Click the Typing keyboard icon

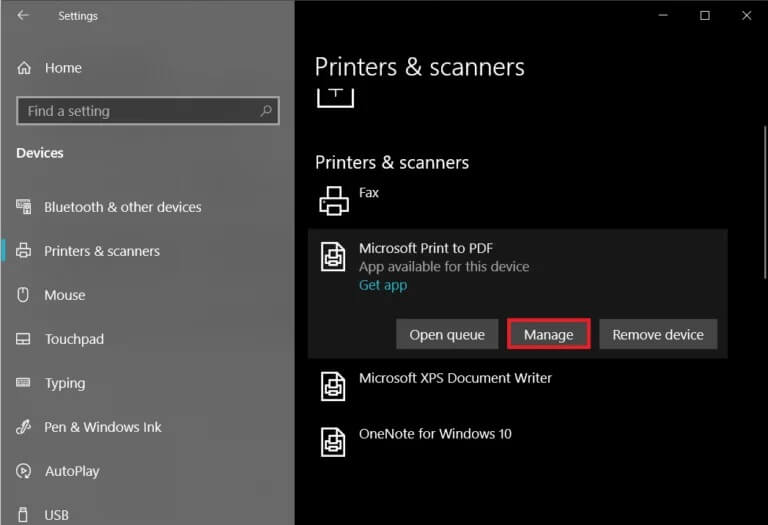click(23, 382)
